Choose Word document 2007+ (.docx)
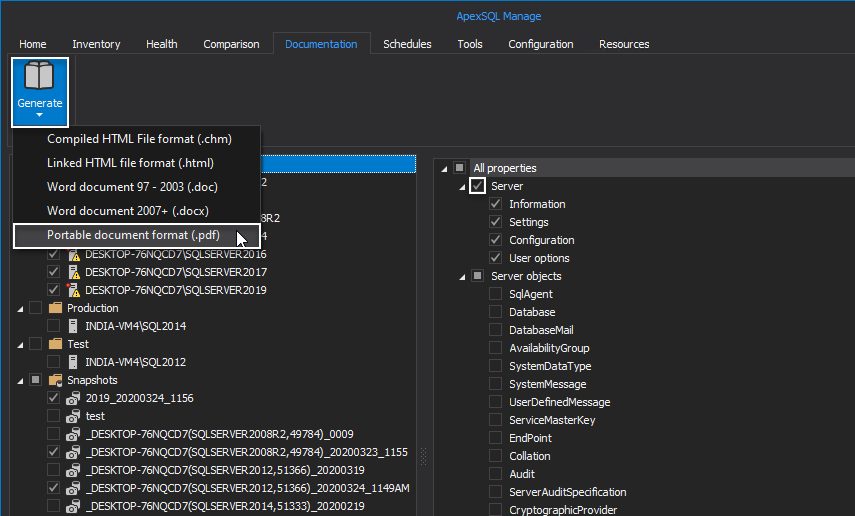 pos(137,211)
